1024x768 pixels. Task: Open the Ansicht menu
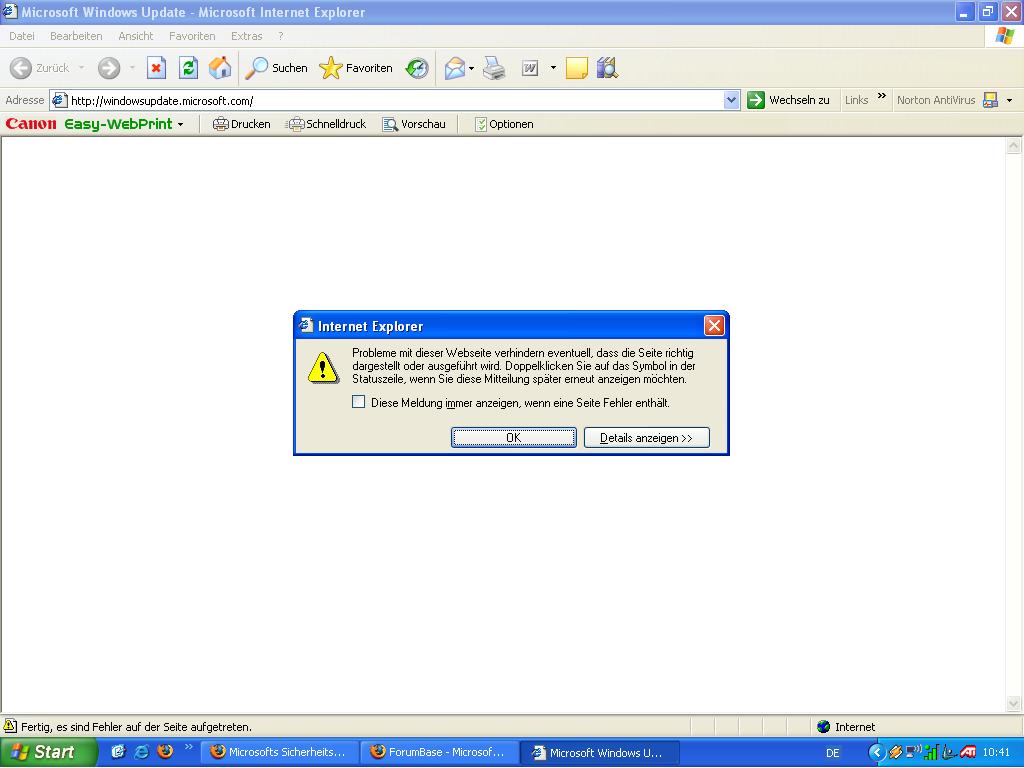[x=136, y=36]
